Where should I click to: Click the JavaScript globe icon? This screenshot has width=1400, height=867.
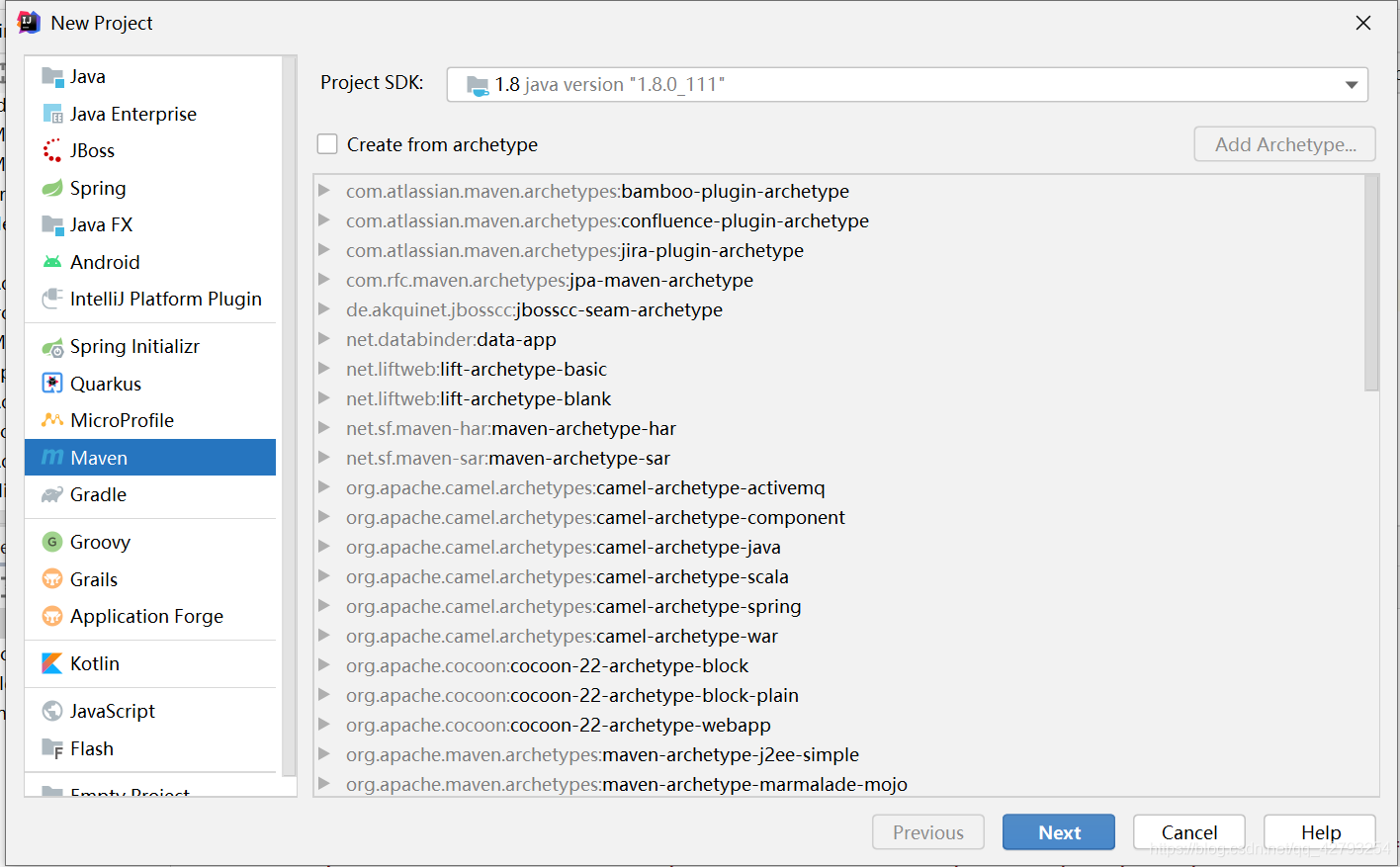click(x=52, y=711)
